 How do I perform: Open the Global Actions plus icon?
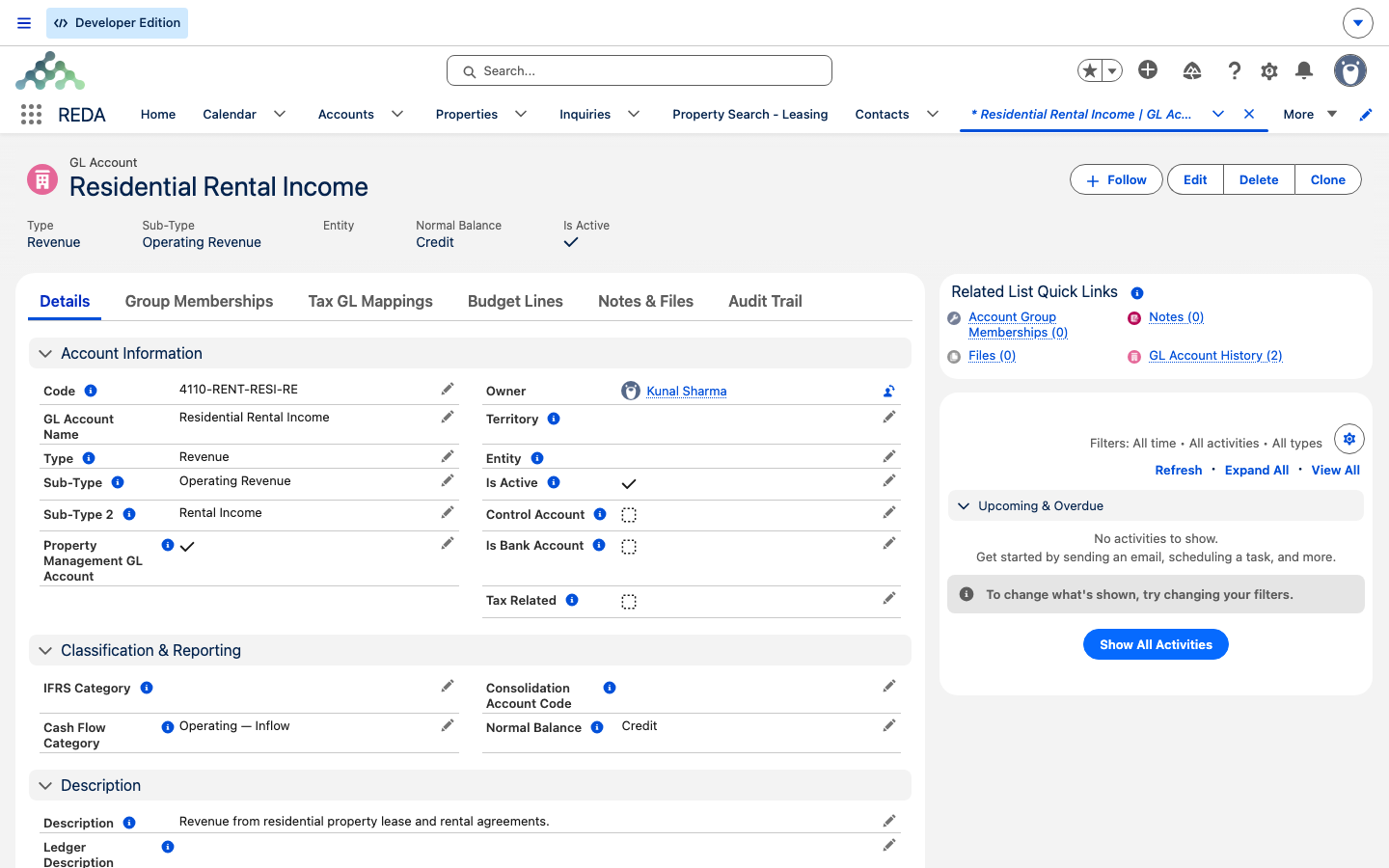(x=1148, y=69)
